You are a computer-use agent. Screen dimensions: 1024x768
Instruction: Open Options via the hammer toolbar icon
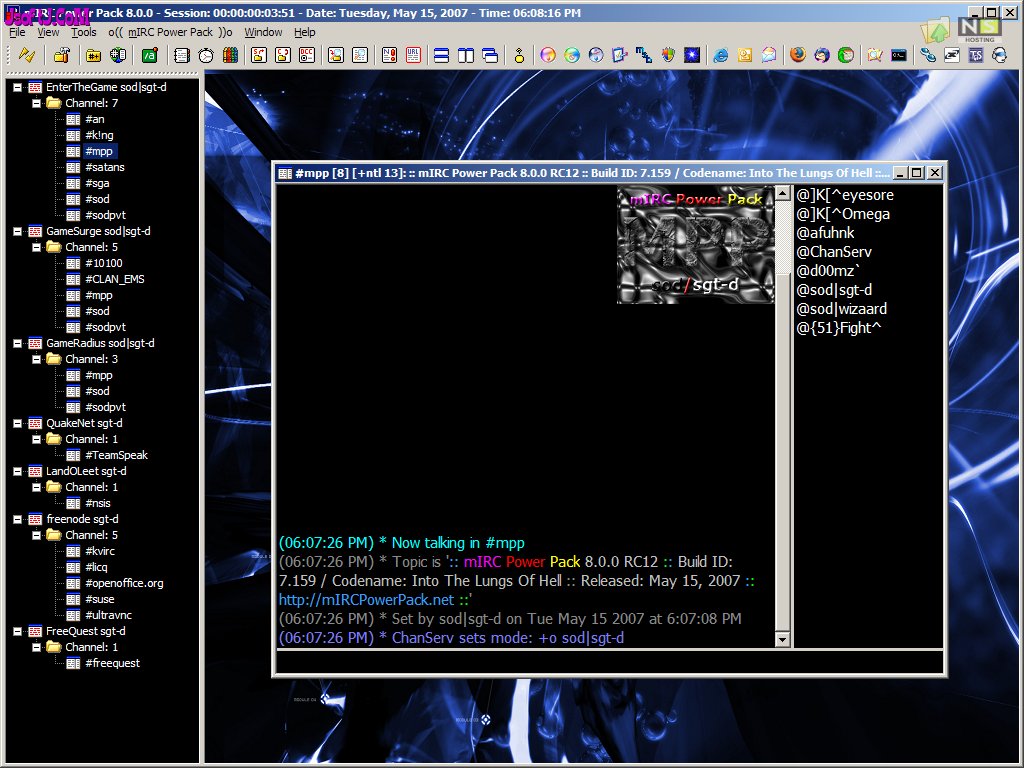pos(62,56)
